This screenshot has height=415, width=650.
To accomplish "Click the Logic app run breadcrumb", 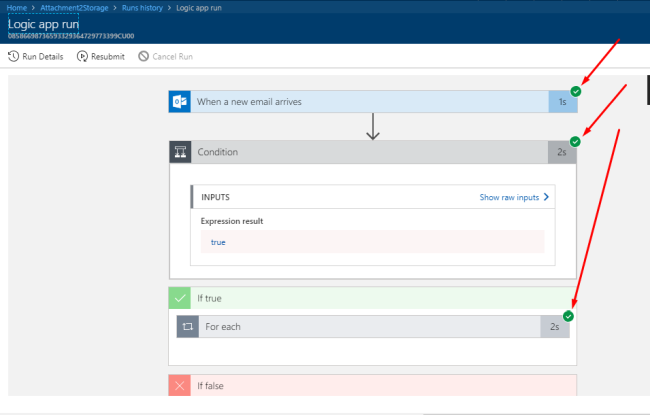I will [x=199, y=8].
